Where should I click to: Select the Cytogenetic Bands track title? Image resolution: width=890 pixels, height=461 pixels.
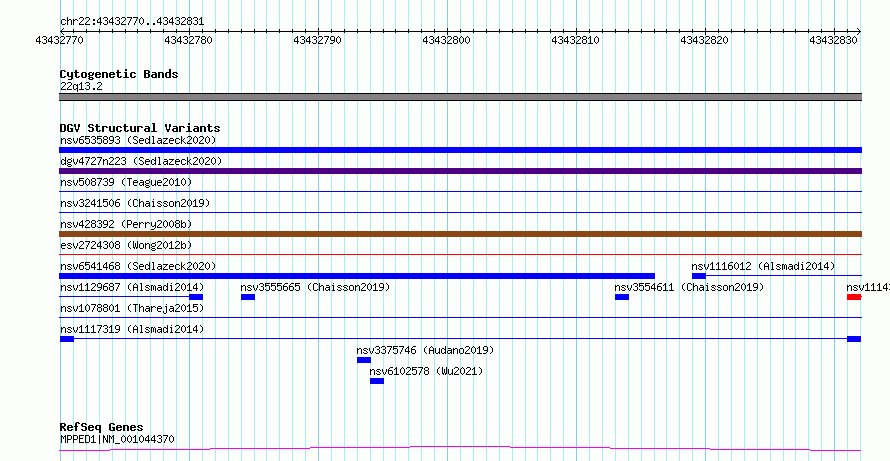119,74
